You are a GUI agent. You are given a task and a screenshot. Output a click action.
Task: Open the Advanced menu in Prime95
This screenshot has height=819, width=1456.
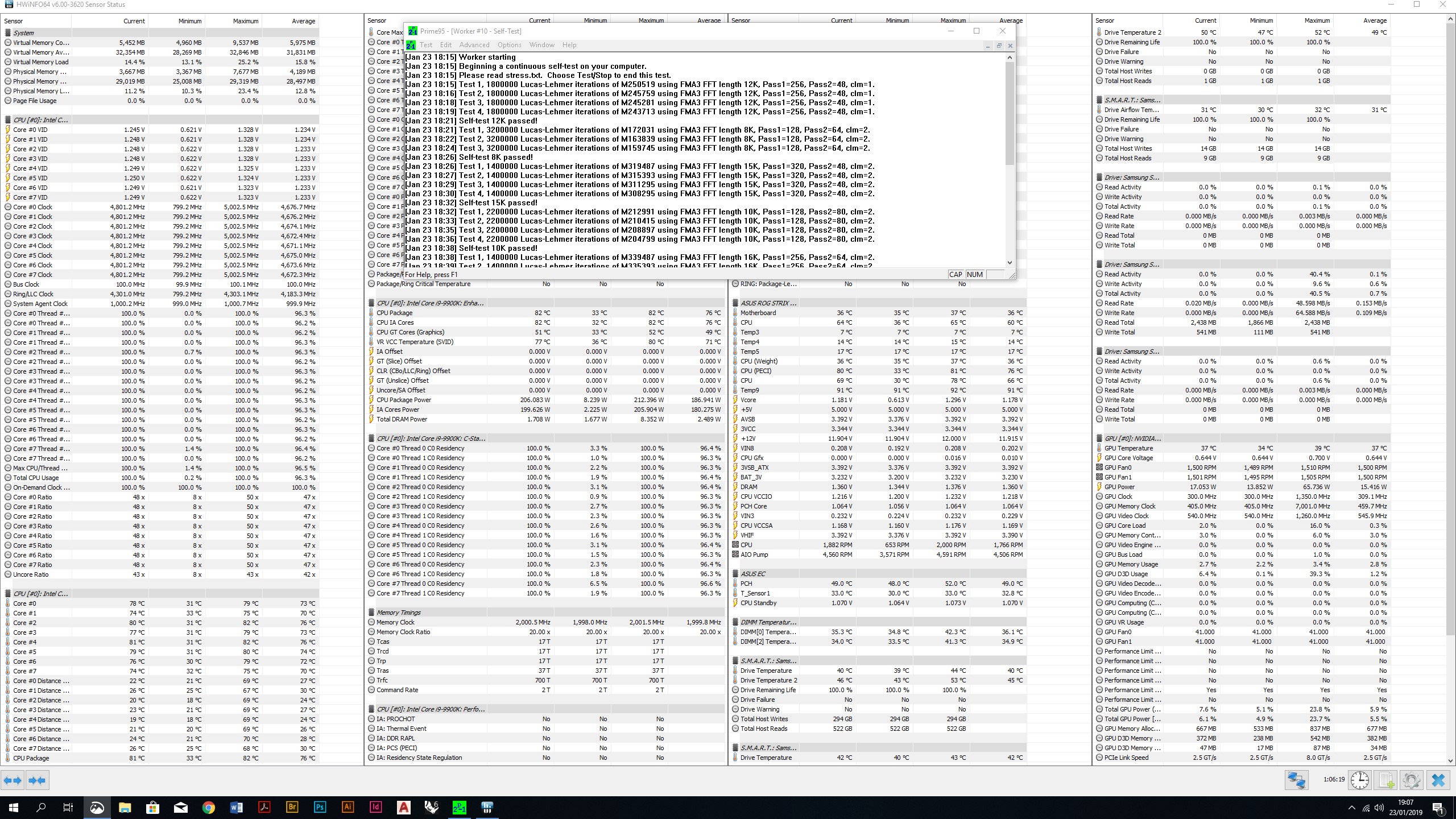coord(474,45)
